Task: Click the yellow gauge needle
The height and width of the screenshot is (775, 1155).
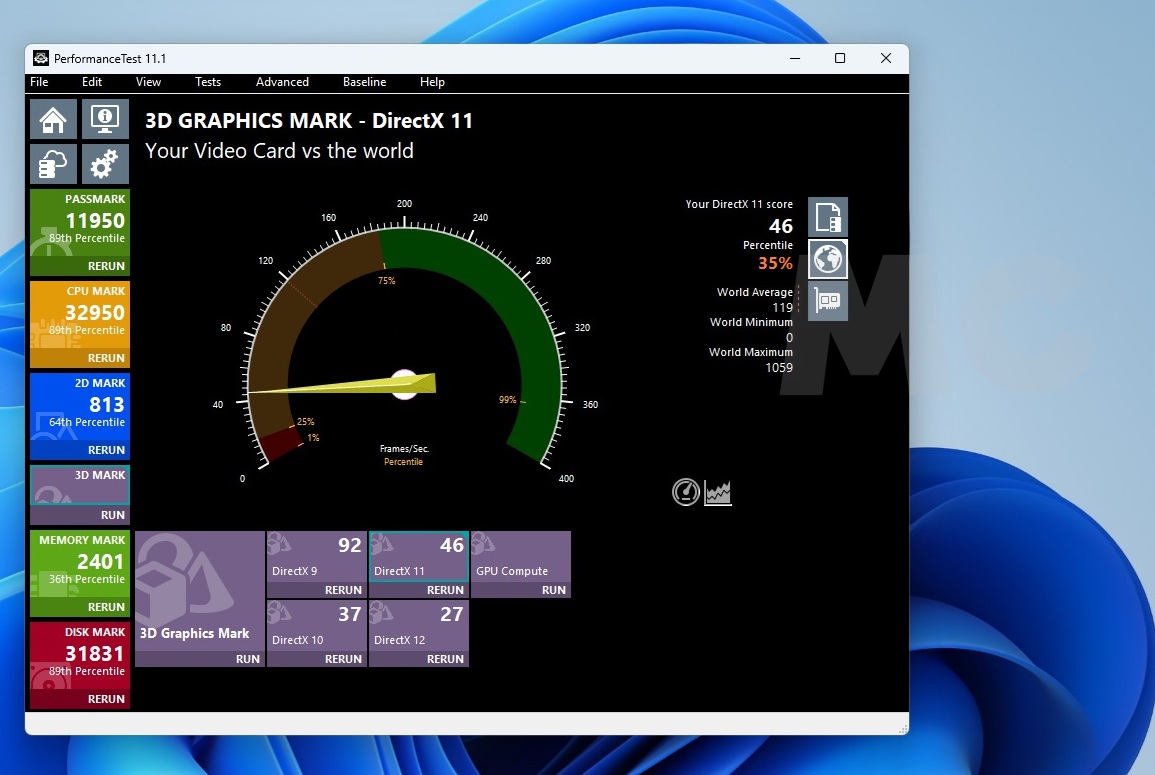Action: [x=342, y=385]
